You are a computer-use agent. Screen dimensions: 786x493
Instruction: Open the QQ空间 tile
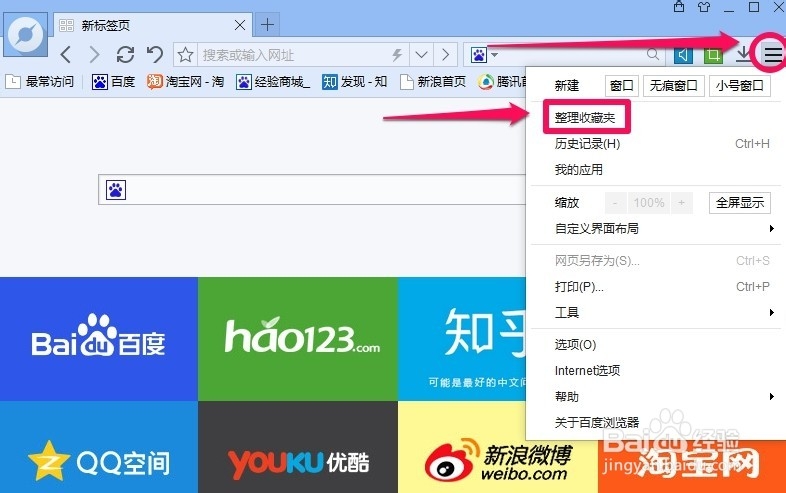point(99,447)
